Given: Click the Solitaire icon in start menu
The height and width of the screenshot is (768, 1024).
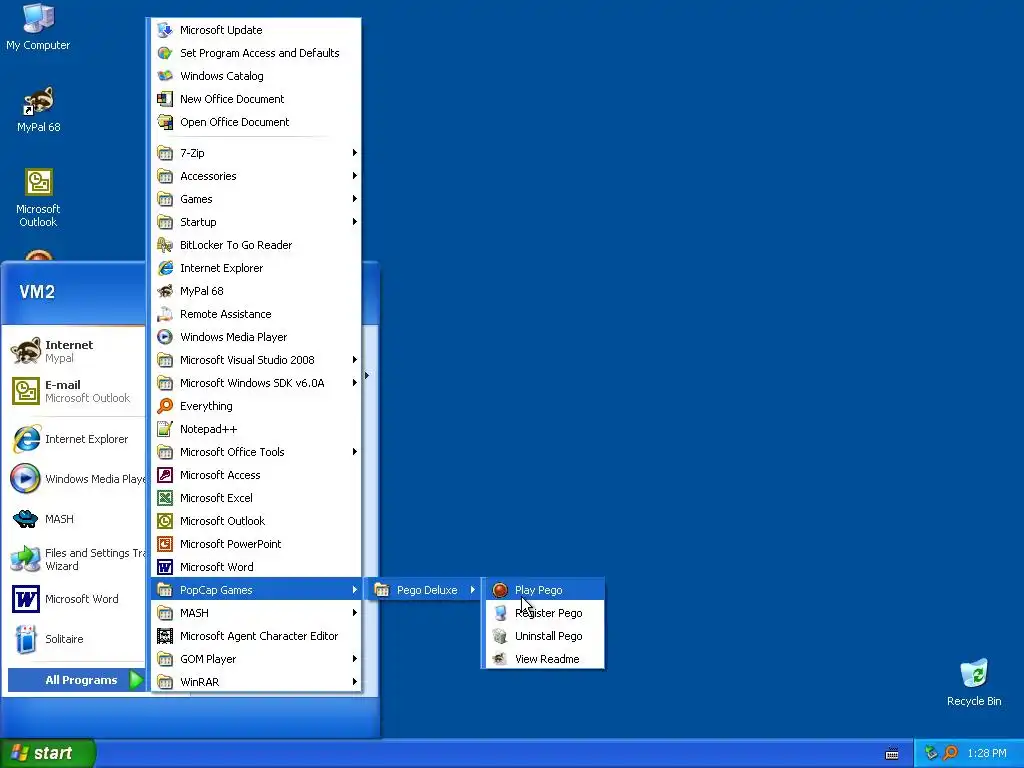Looking at the screenshot, I should tap(25, 639).
